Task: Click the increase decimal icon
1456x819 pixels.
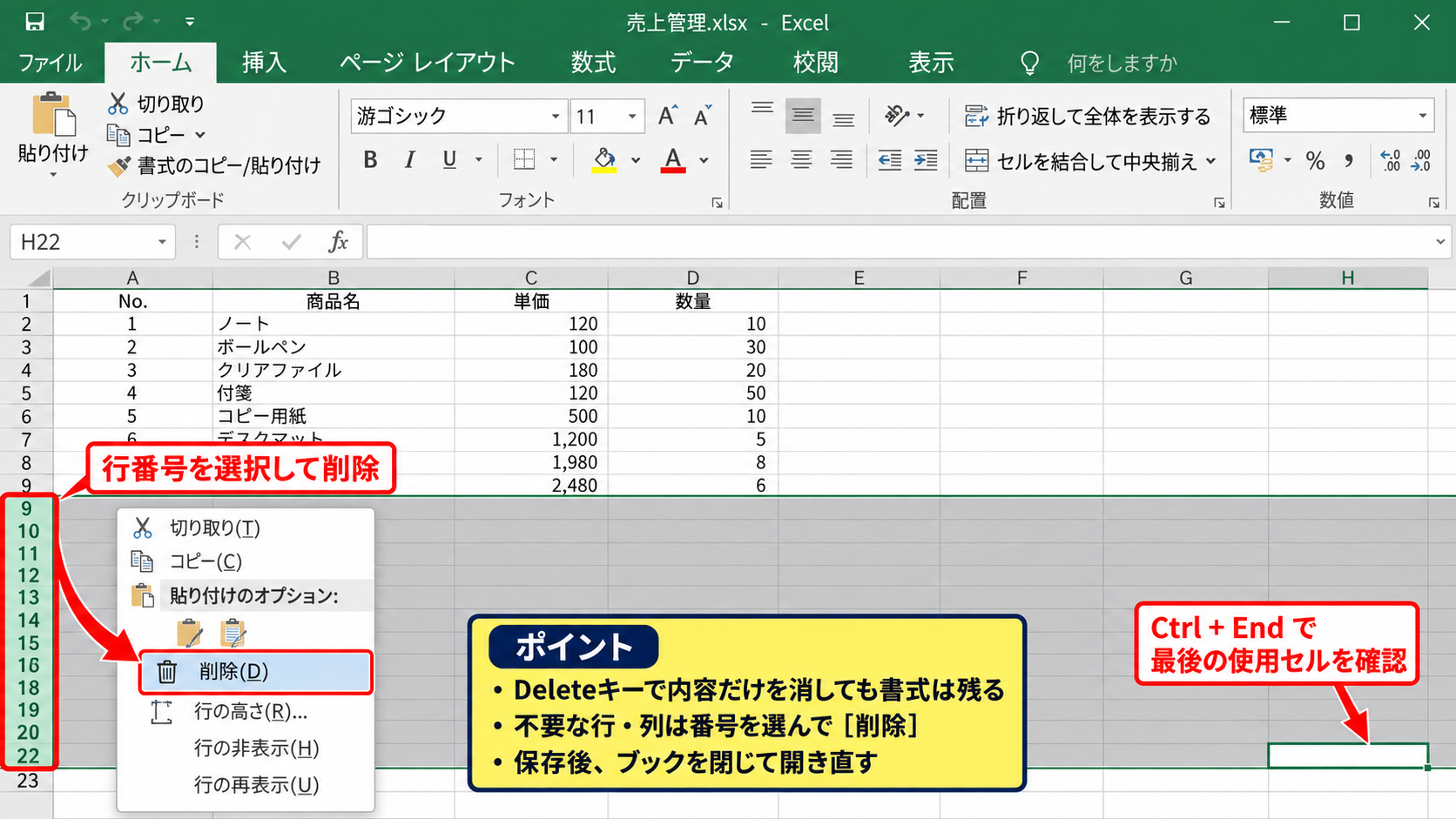Action: 1391,160
